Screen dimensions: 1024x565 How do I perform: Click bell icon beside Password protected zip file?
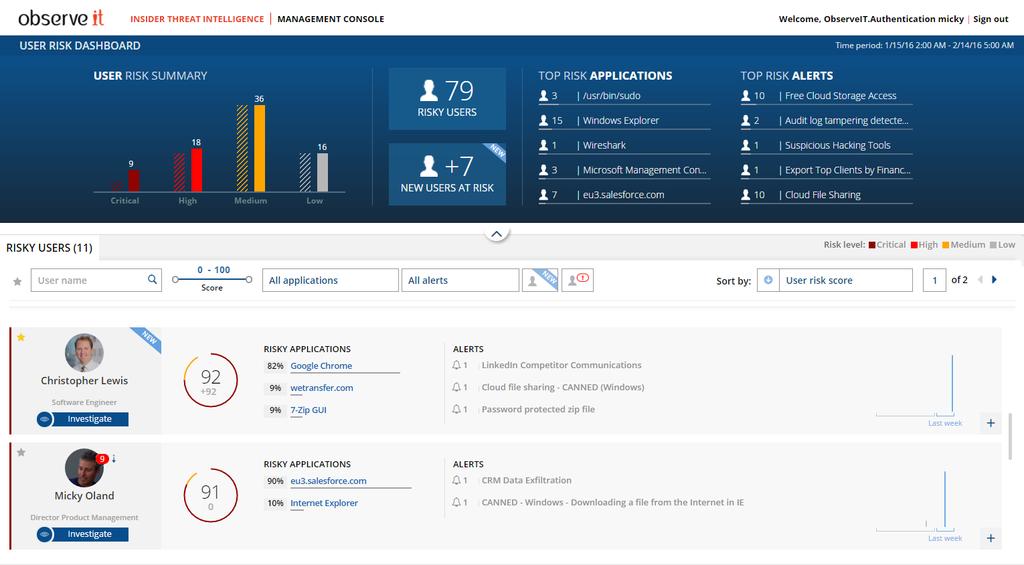click(x=456, y=409)
